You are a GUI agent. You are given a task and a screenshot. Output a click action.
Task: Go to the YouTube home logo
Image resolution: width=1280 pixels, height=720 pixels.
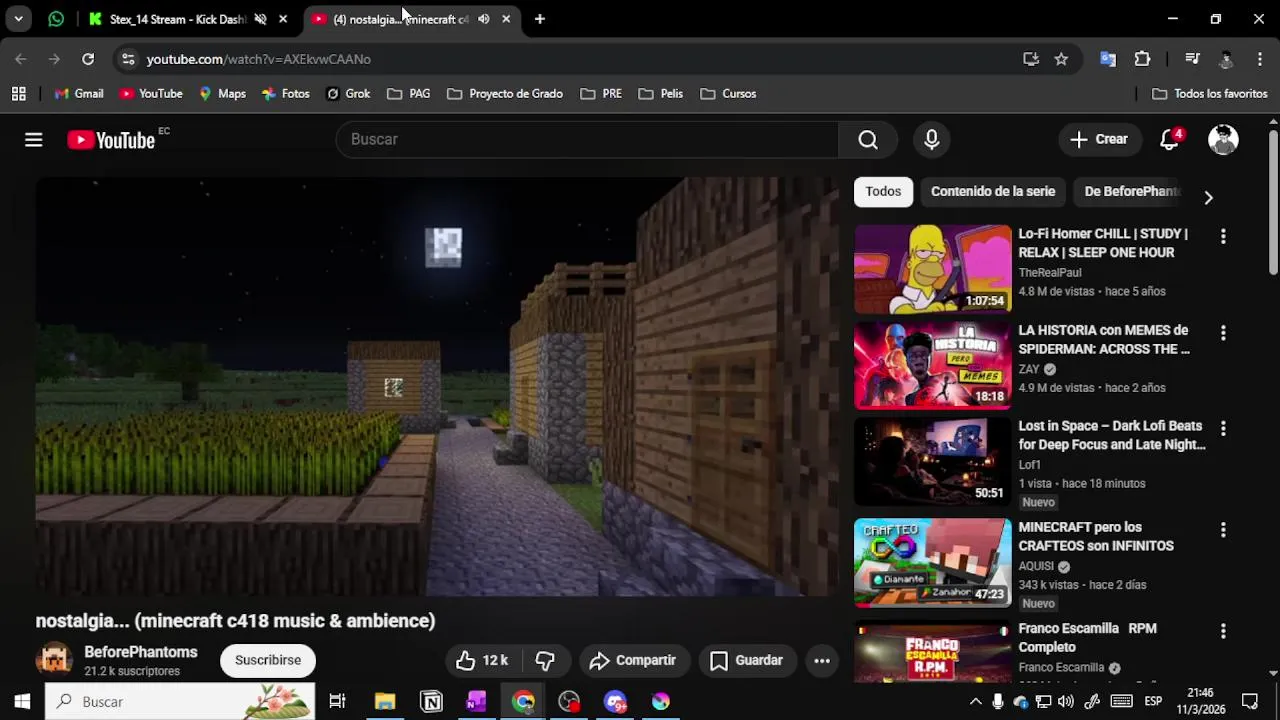click(111, 140)
